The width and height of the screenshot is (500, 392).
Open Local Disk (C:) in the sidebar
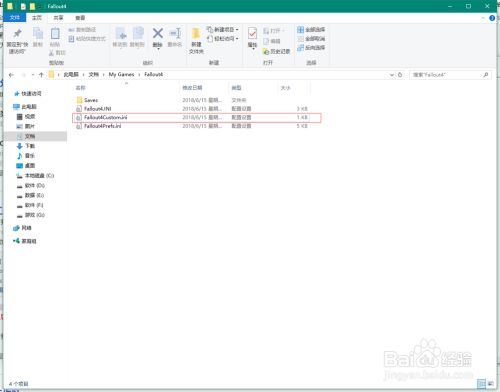tap(35, 175)
